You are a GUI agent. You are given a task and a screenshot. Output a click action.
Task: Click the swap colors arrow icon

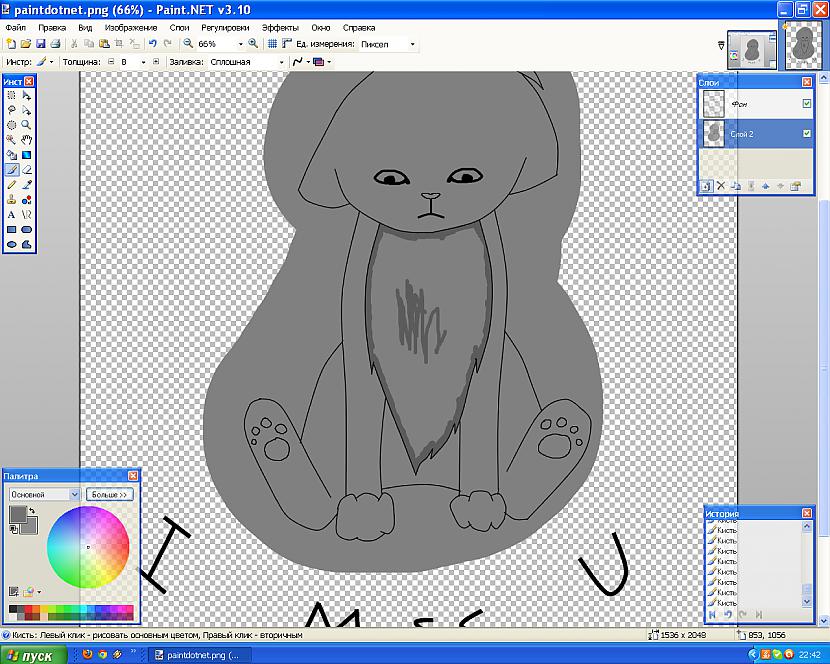pos(32,510)
